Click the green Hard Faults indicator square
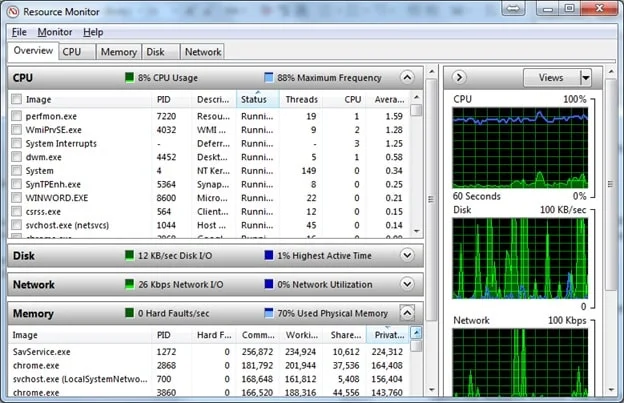624x403 pixels. (x=129, y=313)
